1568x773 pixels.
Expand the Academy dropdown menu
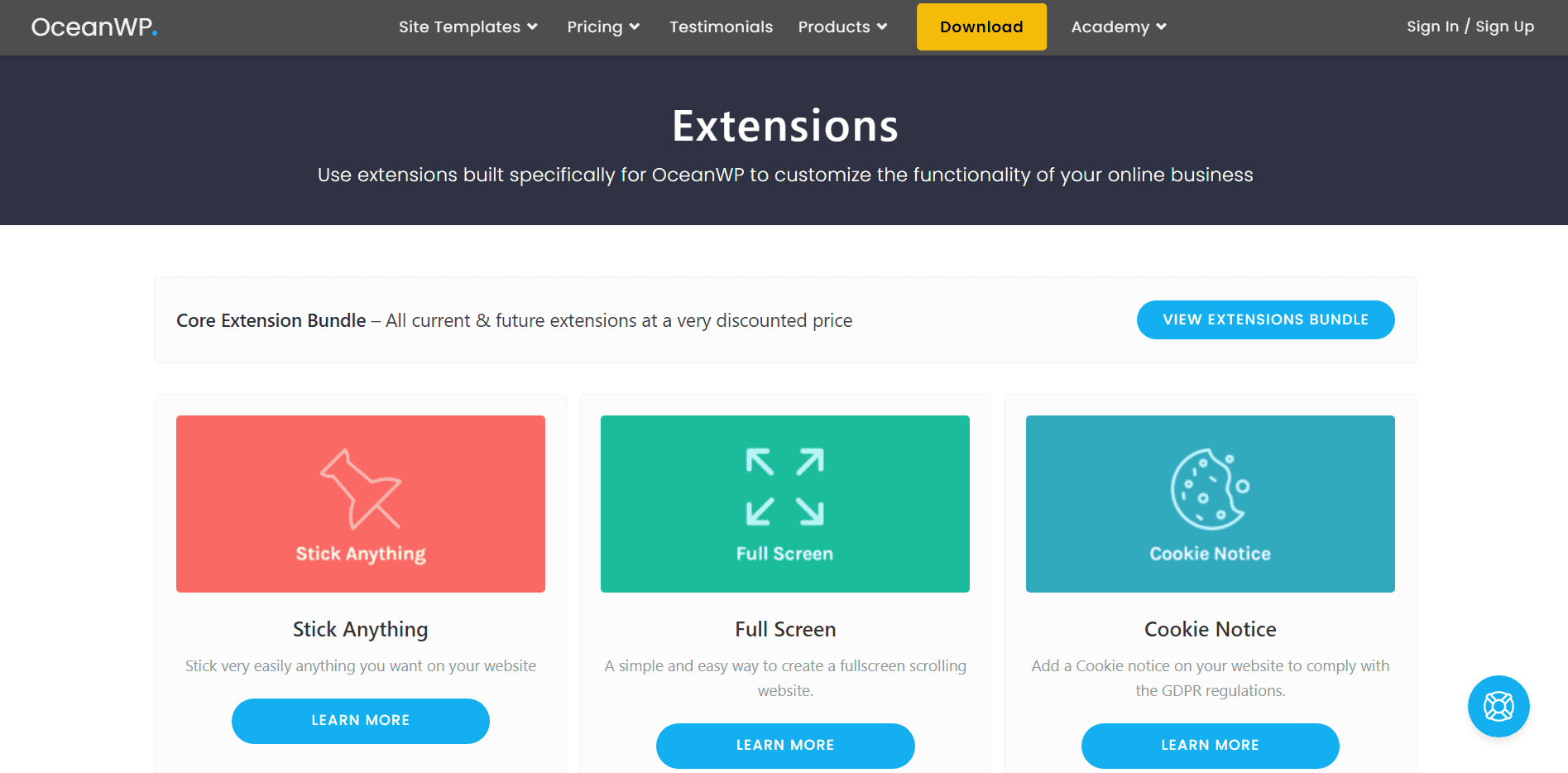[x=1118, y=27]
